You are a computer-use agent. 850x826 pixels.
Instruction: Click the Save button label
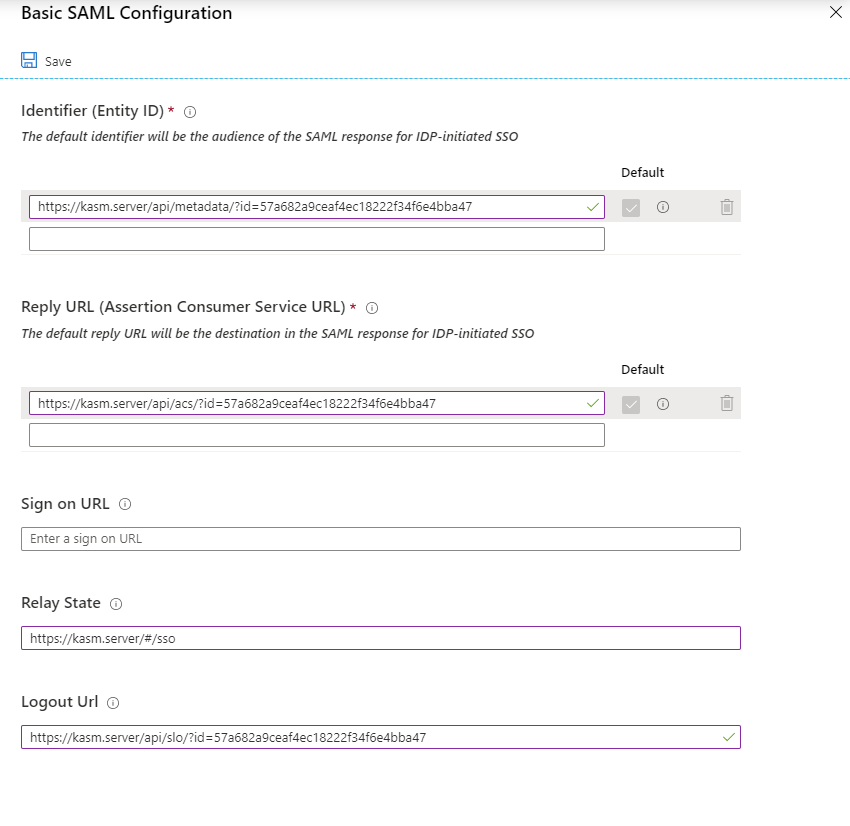click(x=56, y=61)
